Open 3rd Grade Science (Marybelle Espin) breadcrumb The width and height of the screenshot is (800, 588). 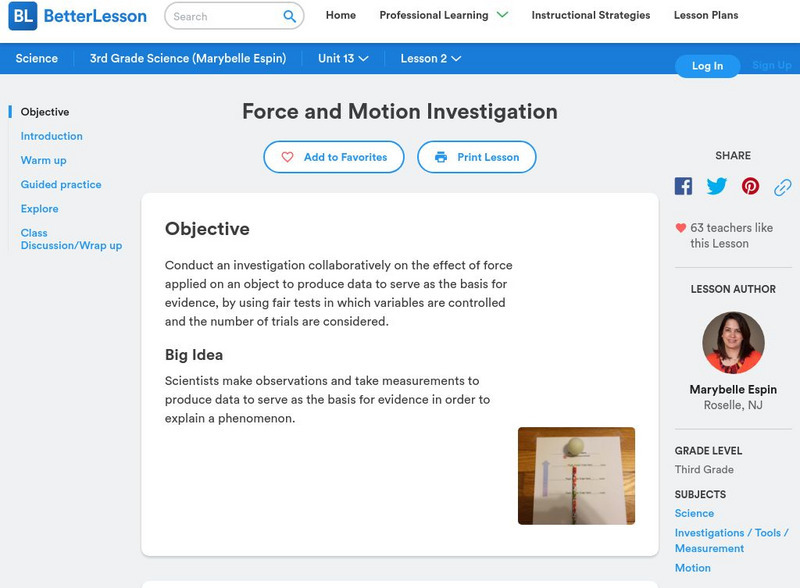tap(188, 58)
